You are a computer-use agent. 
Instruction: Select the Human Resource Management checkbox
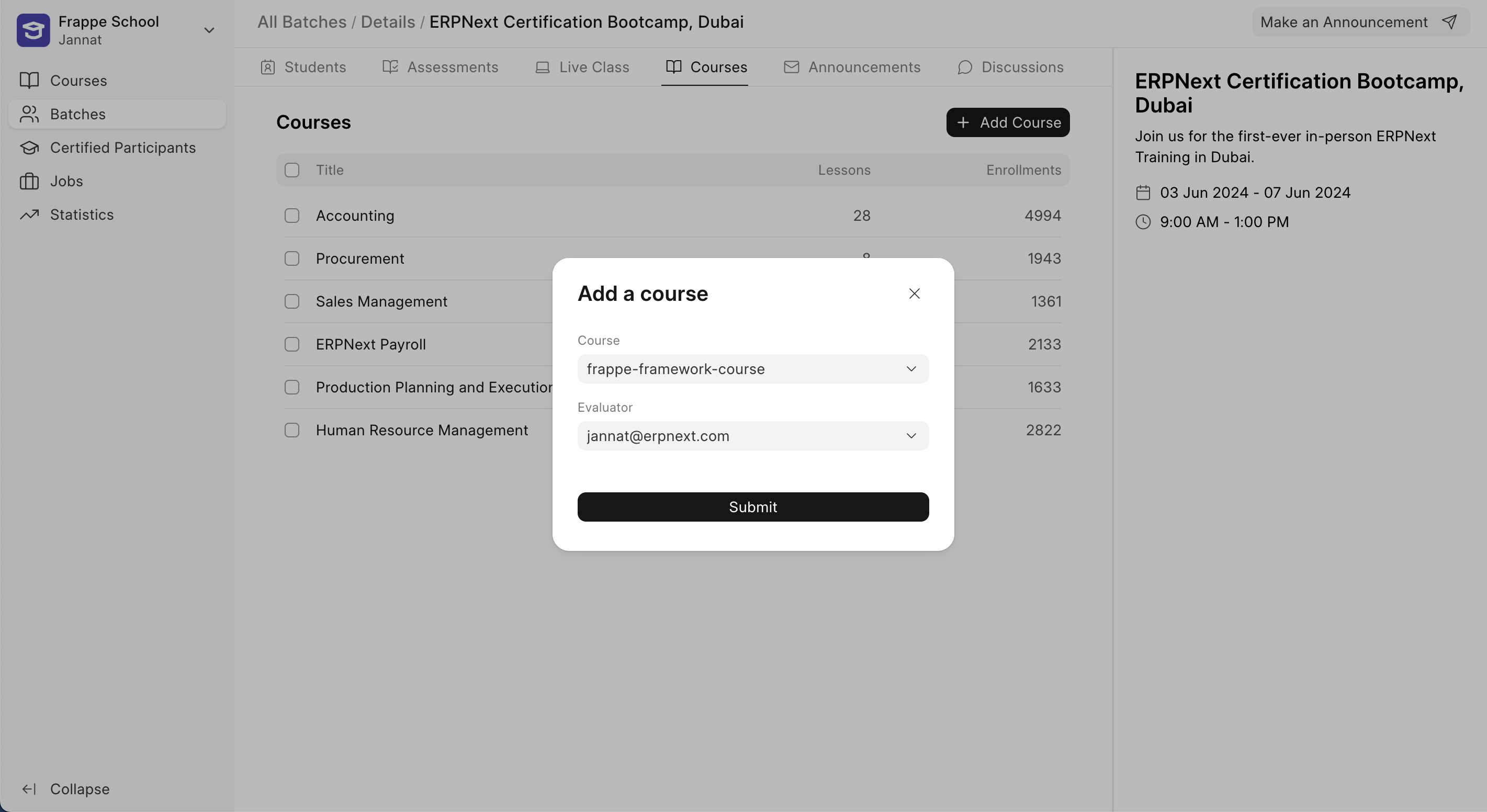coord(292,431)
